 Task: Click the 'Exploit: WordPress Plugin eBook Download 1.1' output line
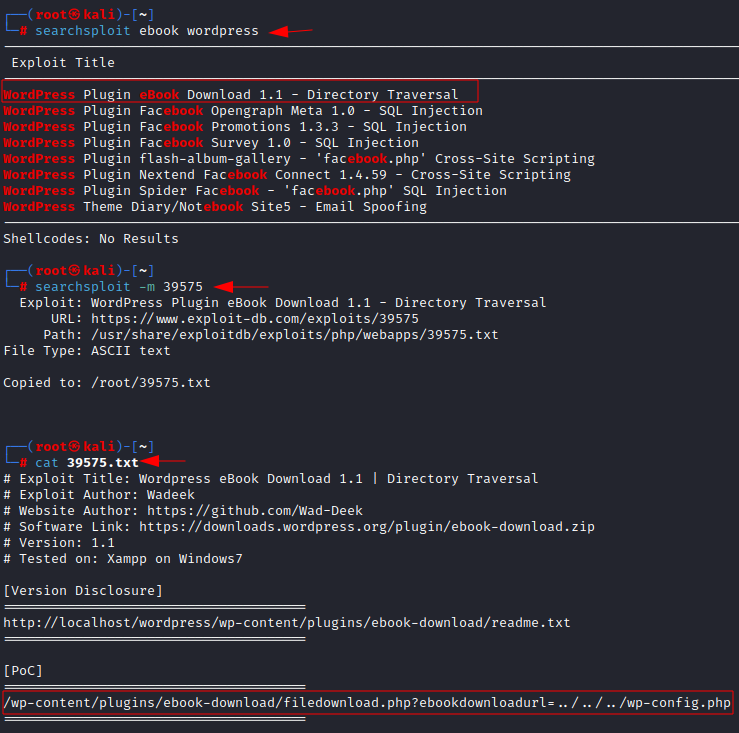(283, 303)
